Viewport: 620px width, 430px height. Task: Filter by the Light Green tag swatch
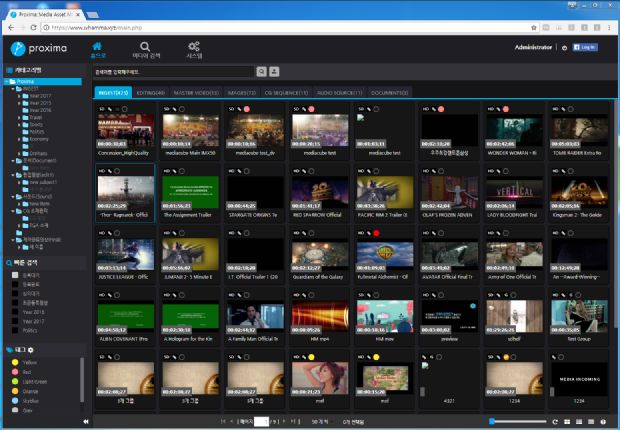pyautogui.click(x=15, y=381)
